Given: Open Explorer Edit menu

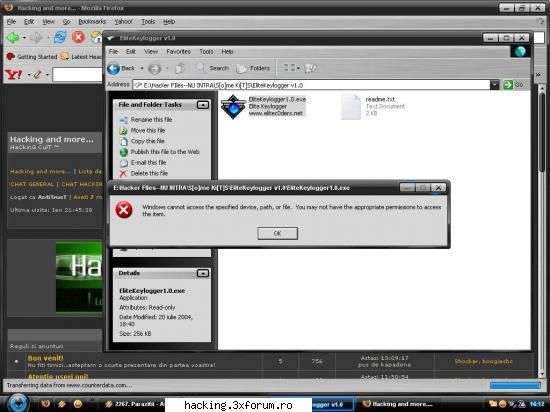Looking at the screenshot, I should pos(130,52).
